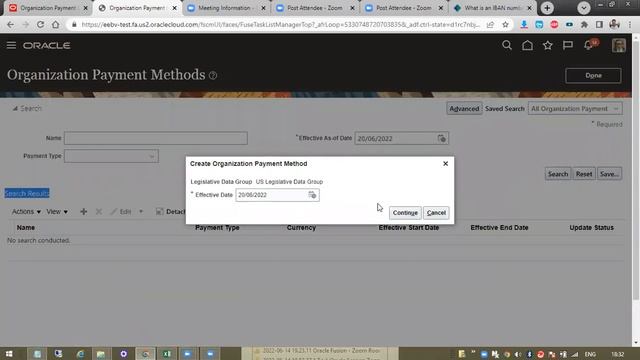640x360 pixels.
Task: Click the Done button
Action: [x=593, y=76]
